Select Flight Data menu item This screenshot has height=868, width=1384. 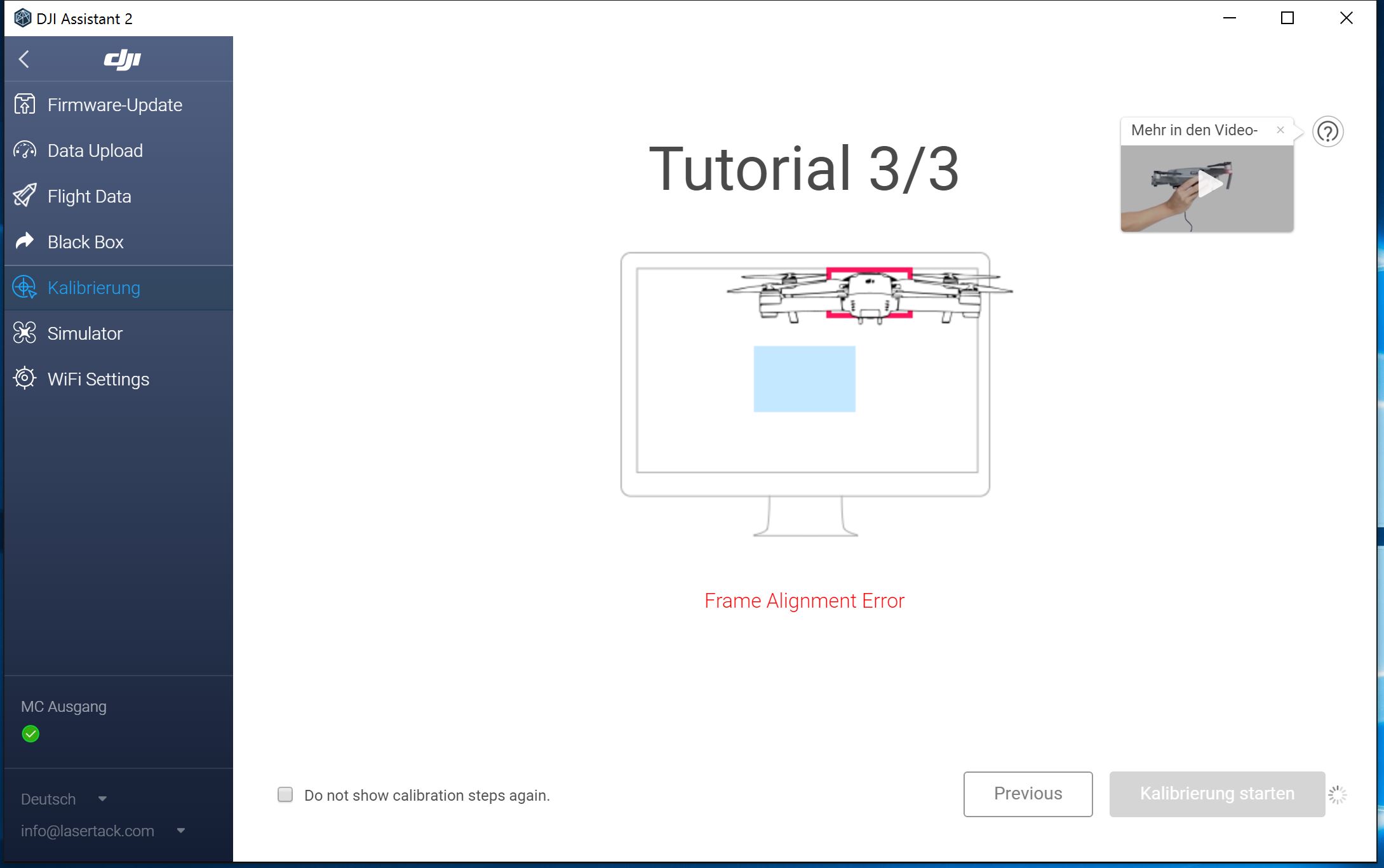click(89, 196)
